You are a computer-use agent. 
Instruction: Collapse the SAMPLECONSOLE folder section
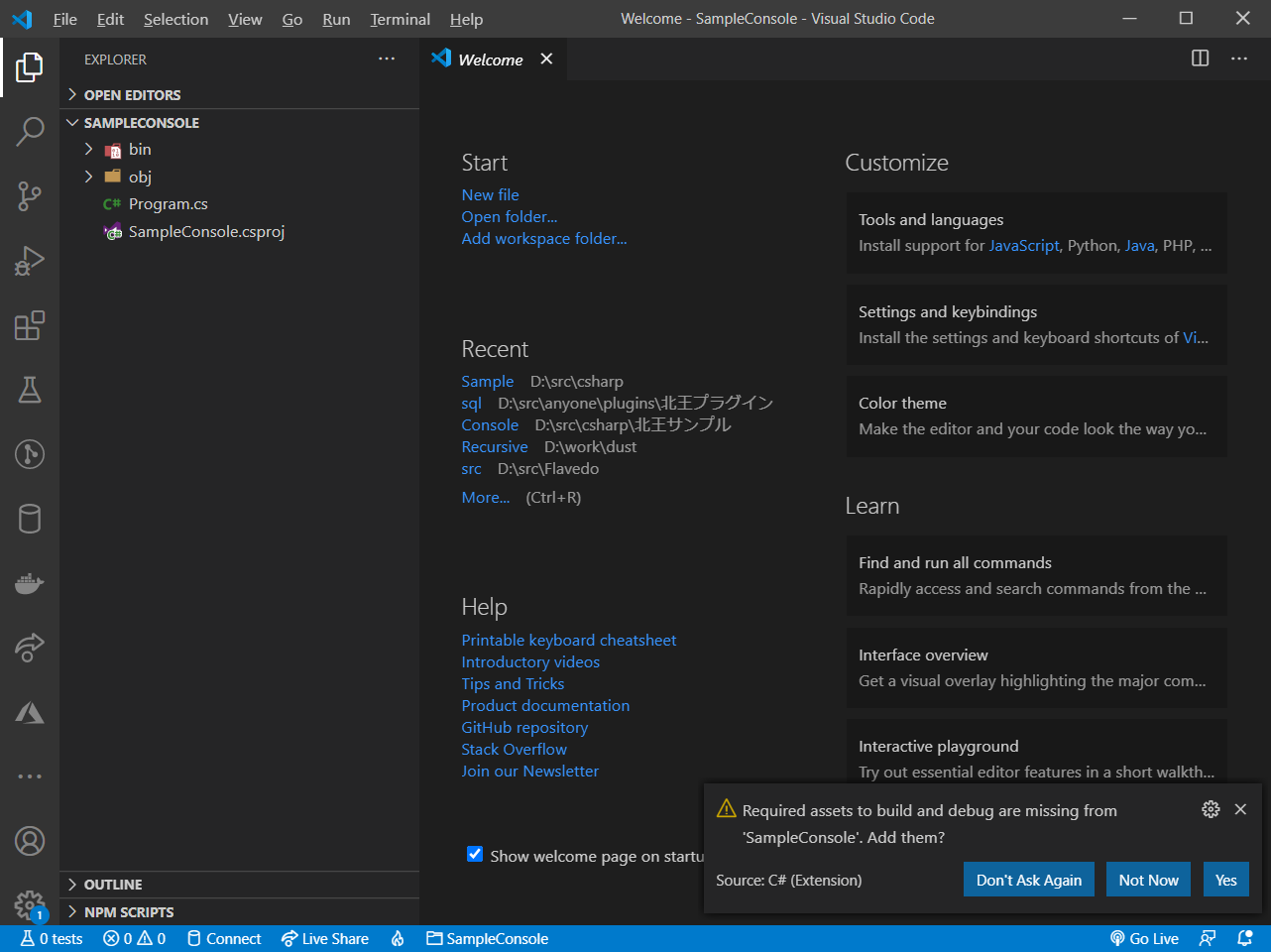(238, 123)
